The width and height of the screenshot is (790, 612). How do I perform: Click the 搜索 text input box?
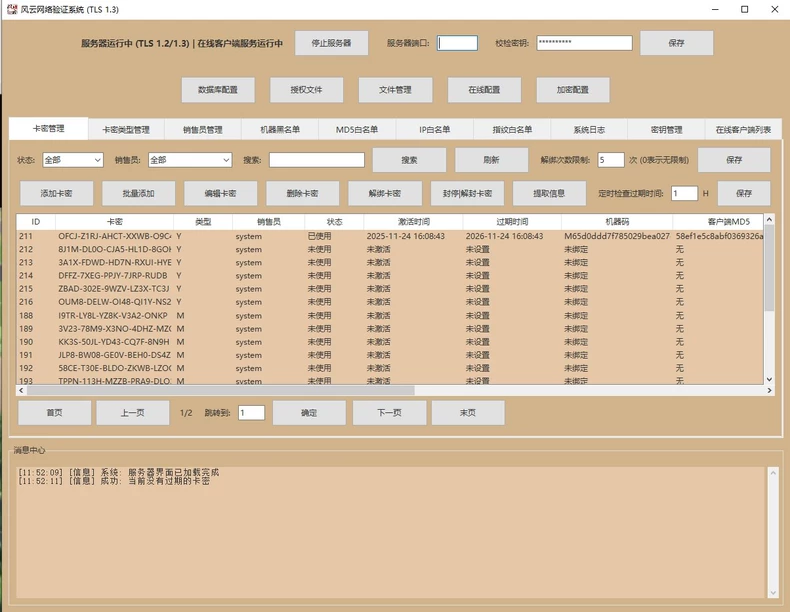[x=317, y=160]
